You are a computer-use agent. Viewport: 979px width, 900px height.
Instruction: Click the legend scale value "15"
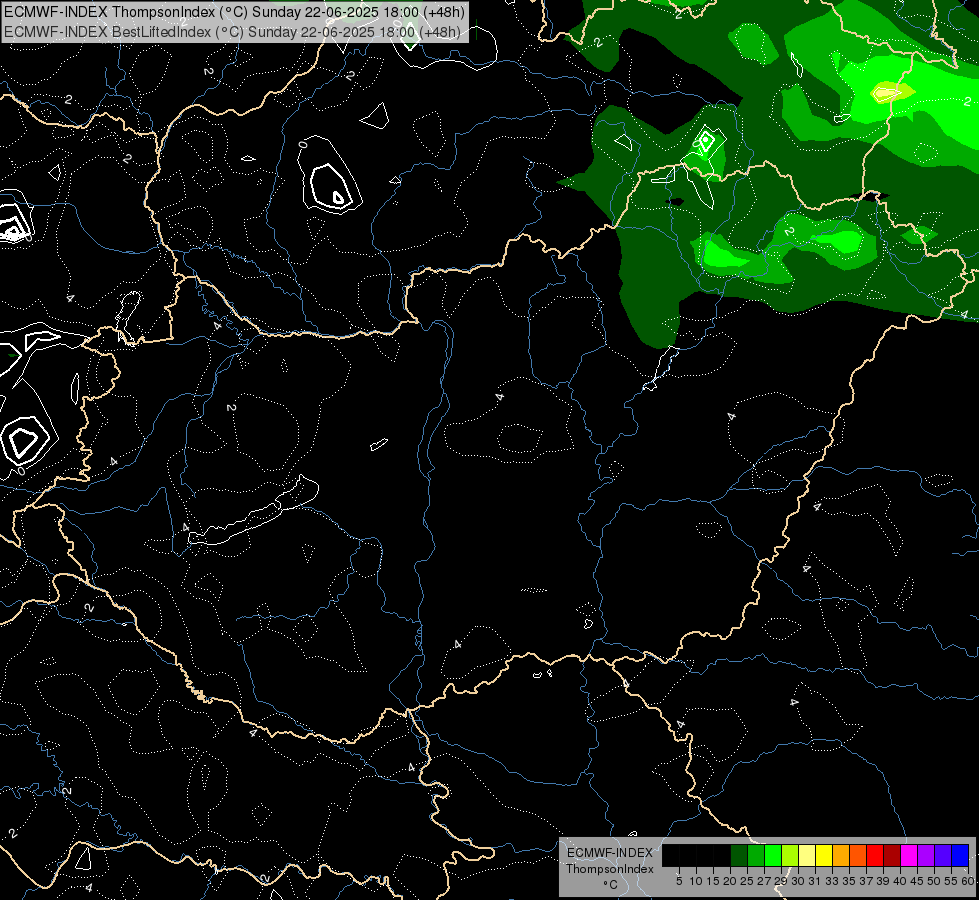(713, 881)
